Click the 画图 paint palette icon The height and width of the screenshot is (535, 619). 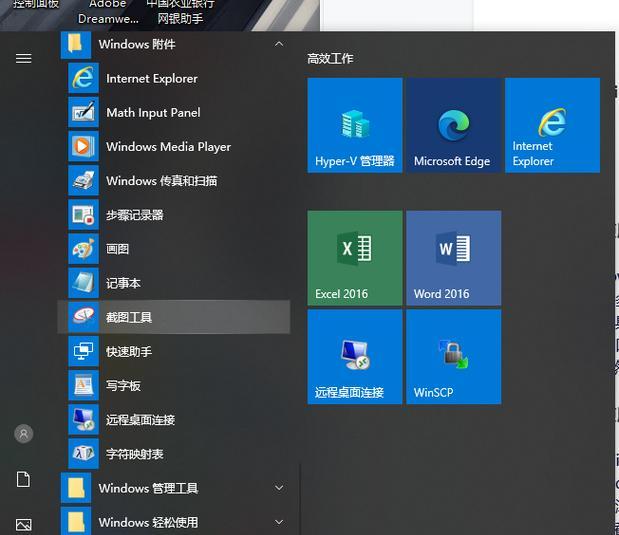coord(83,249)
